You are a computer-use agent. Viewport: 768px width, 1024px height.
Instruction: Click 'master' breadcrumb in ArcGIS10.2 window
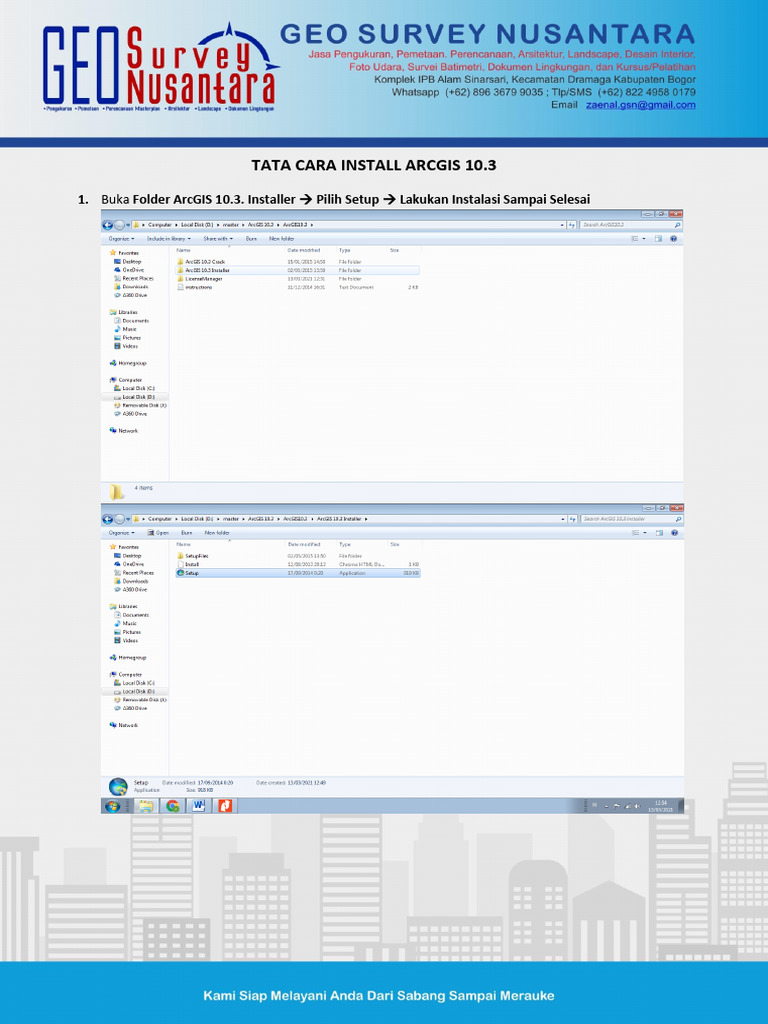[231, 225]
